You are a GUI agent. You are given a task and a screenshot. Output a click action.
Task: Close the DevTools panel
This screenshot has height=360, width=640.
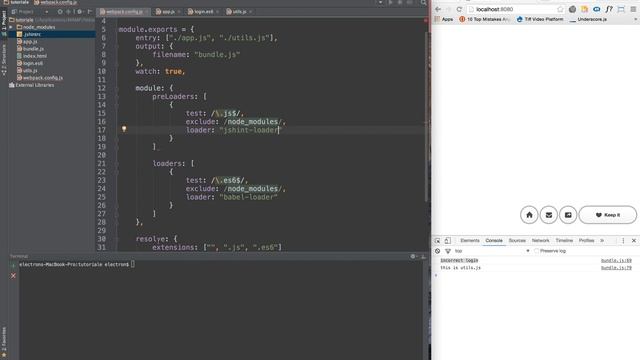coord(634,241)
